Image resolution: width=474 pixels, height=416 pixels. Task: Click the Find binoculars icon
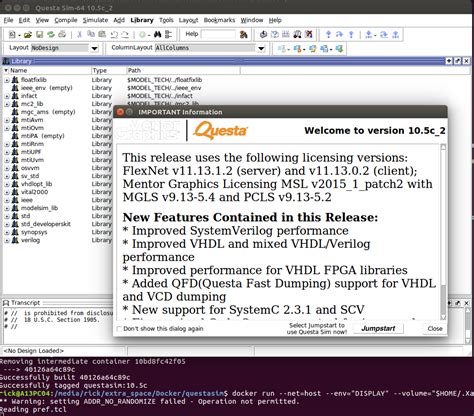[x=158, y=34]
